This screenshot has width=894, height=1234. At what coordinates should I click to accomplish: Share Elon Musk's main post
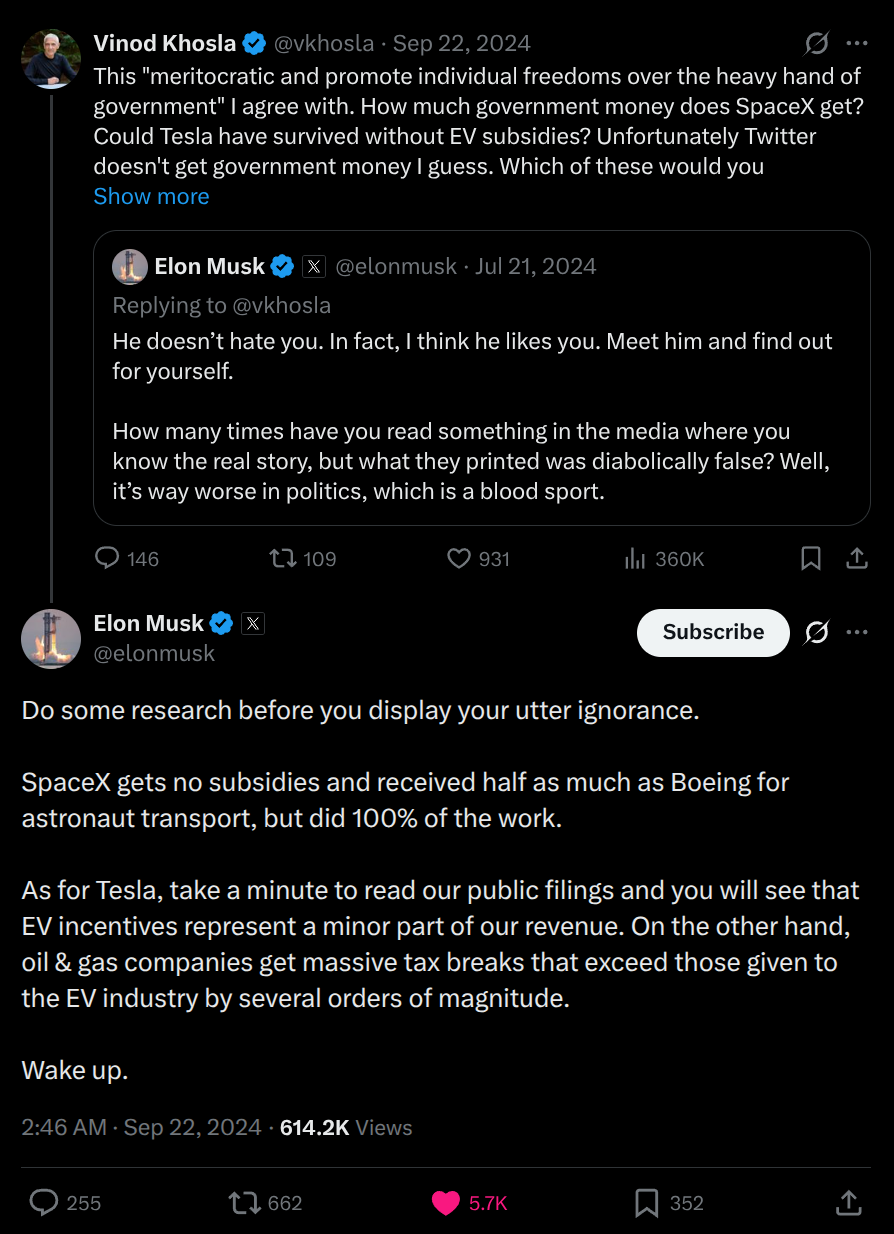(x=848, y=1202)
